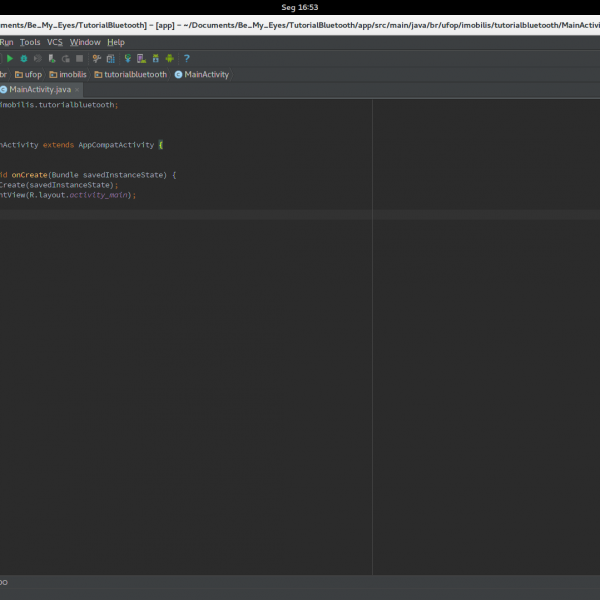Click tutorialbluetooth folder icon in the breadcrumb
Image resolution: width=600 pixels, height=600 pixels.
tap(98, 75)
